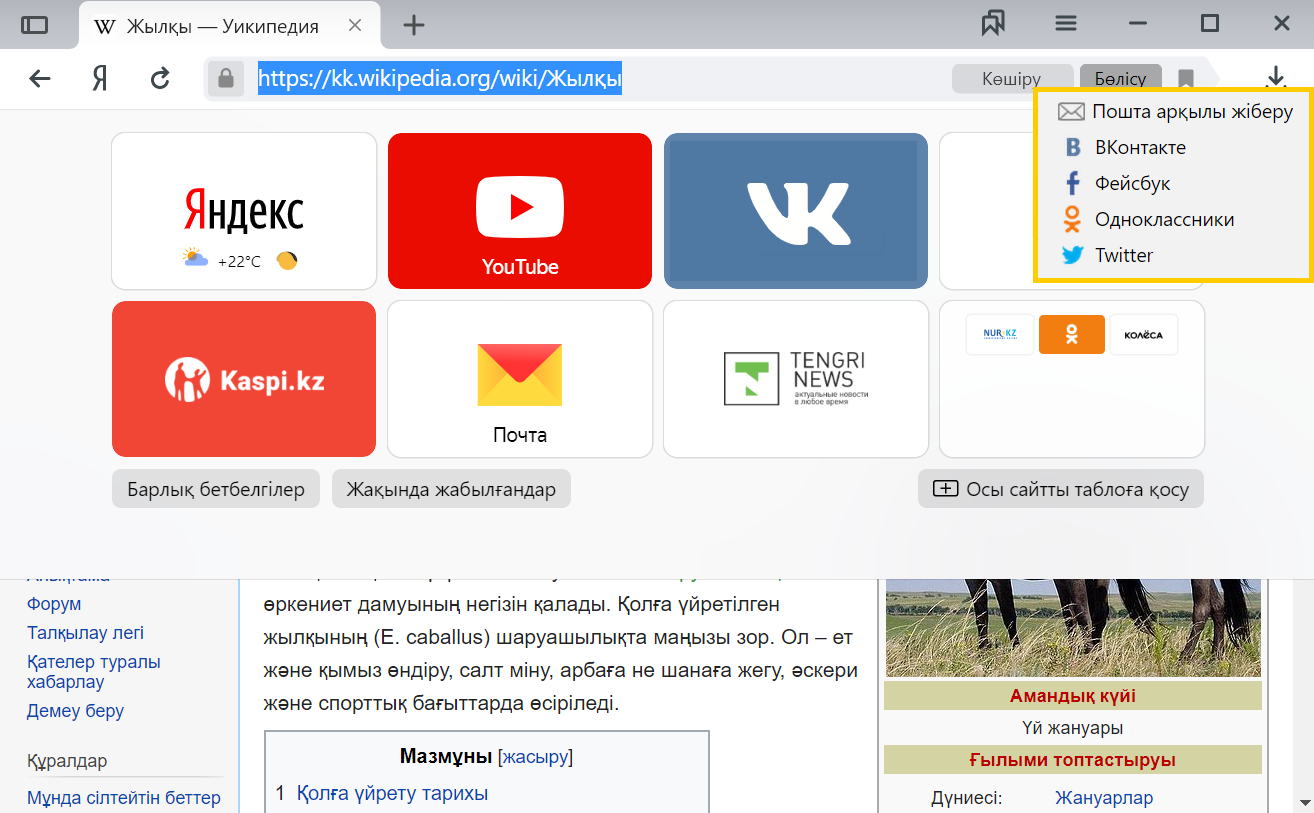Image resolution: width=1314 pixels, height=813 pixels.
Task: Open the Яндекс tile
Action: (244, 211)
